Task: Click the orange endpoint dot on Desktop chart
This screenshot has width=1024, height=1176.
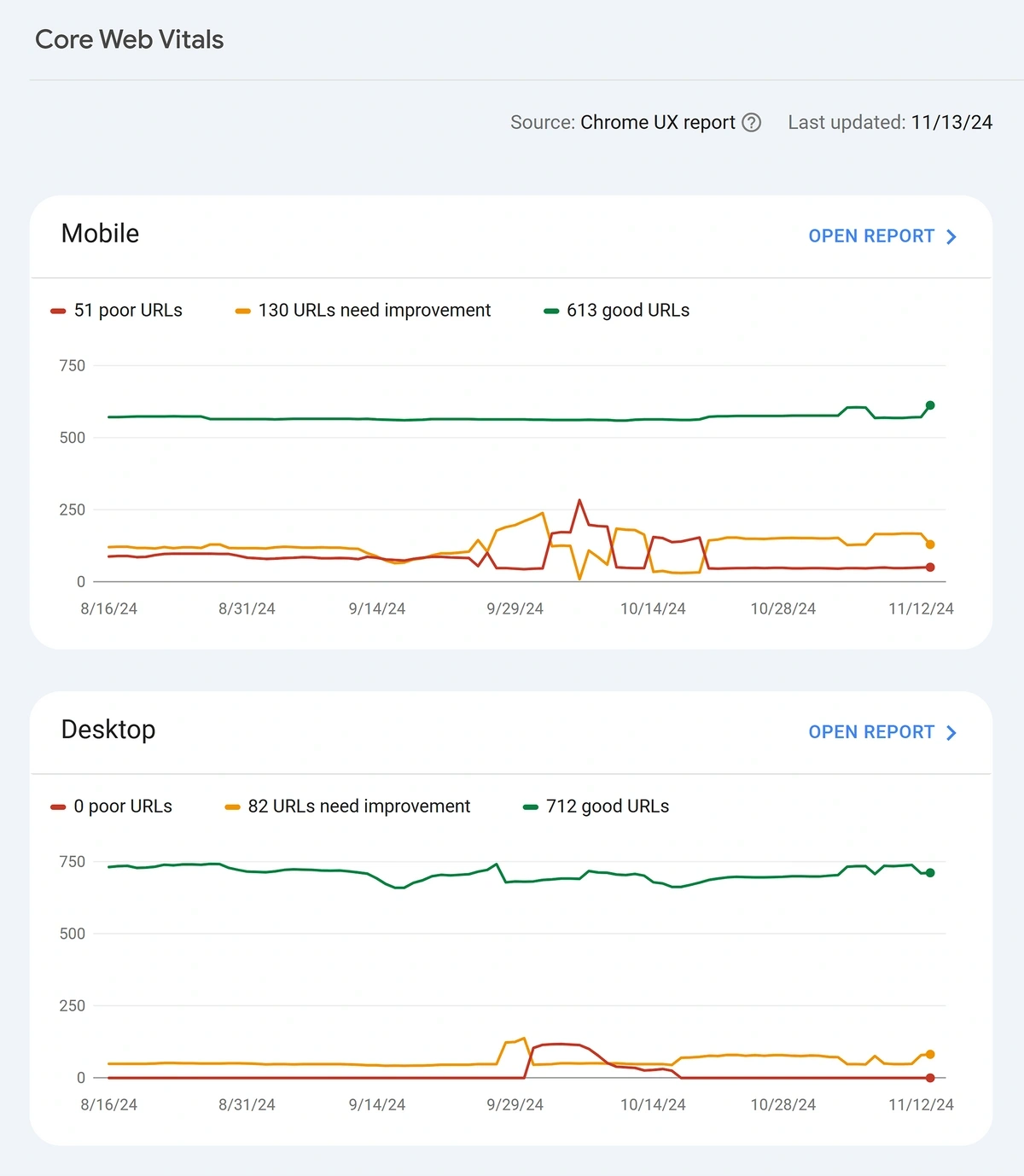Action: 930,1054
